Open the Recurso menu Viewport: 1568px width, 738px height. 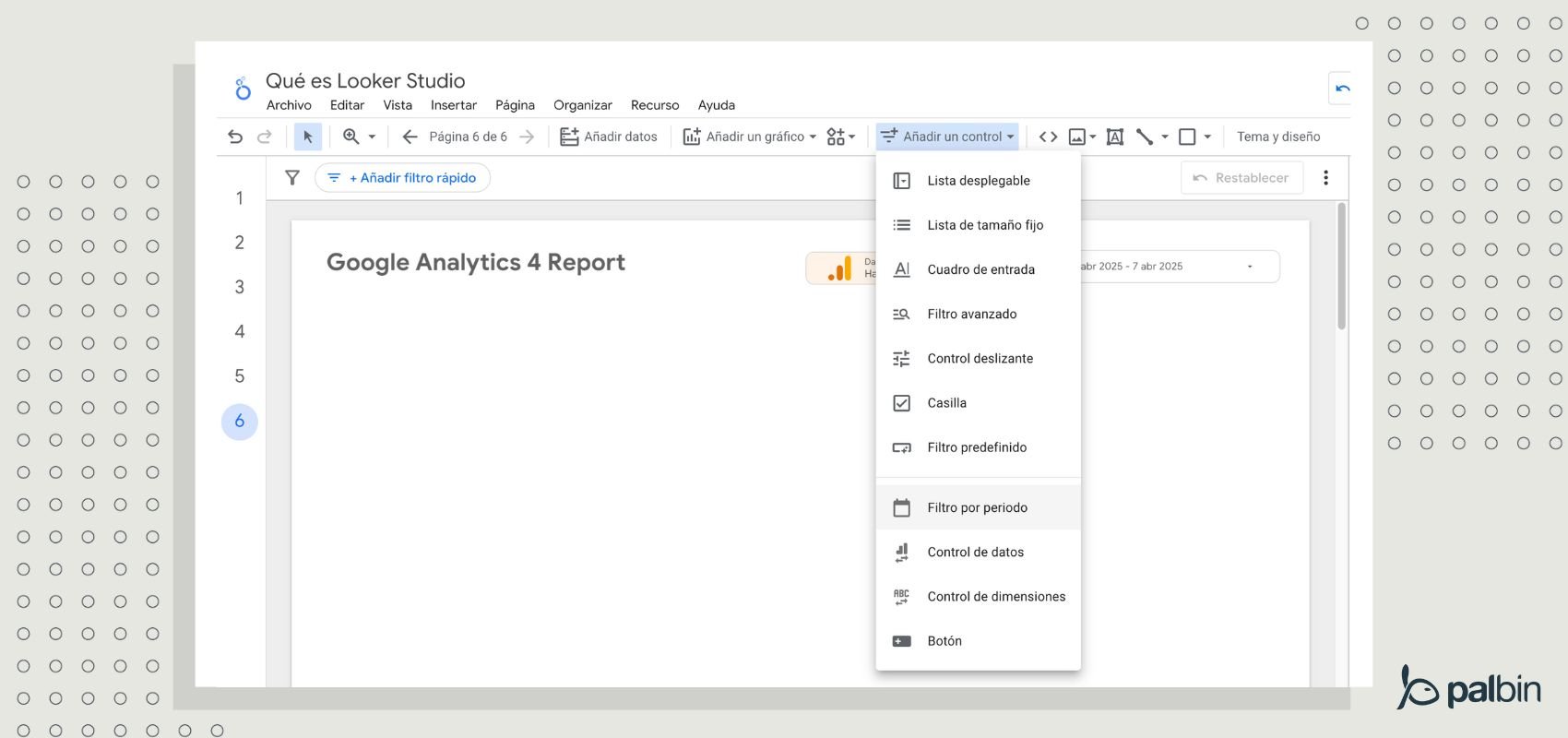[x=655, y=105]
